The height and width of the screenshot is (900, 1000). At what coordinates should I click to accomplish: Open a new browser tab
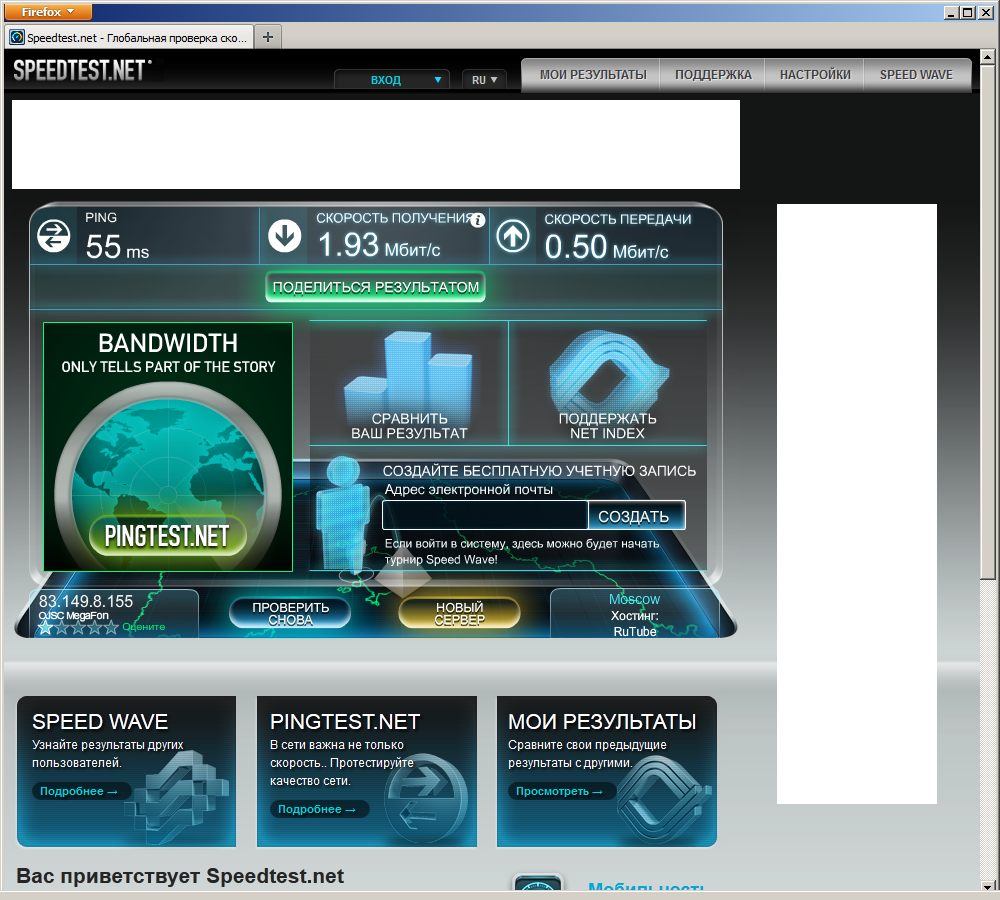tap(268, 37)
